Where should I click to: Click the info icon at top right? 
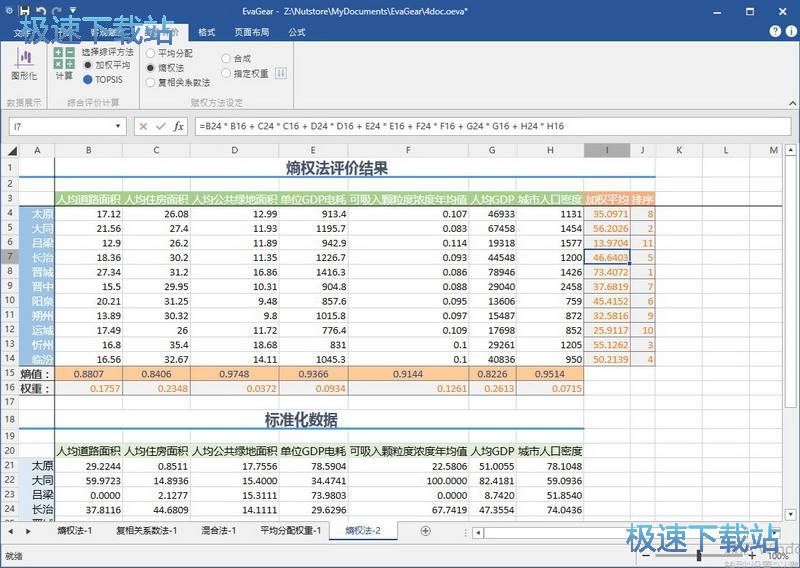pyautogui.click(x=791, y=31)
